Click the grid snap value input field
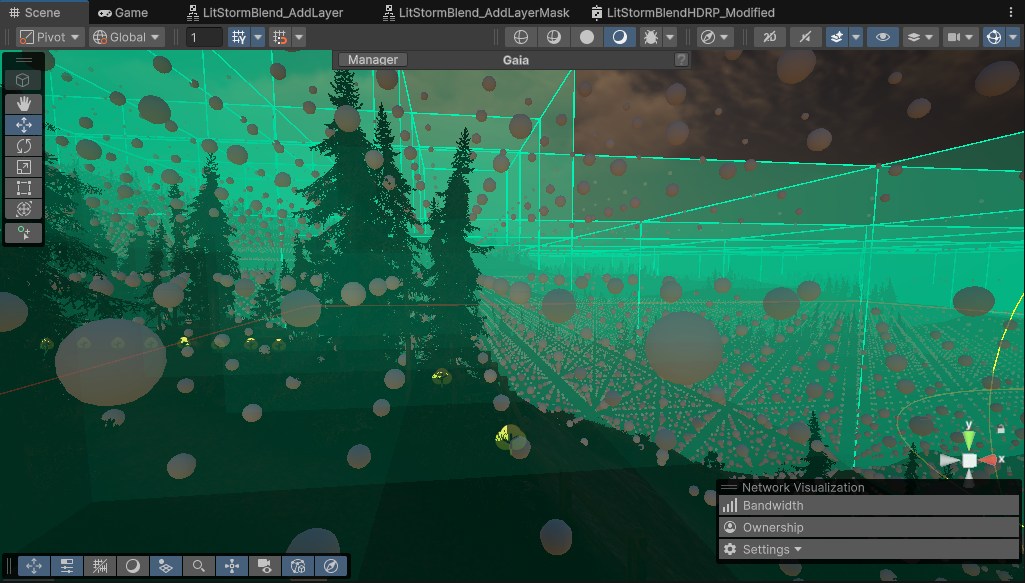Viewport: 1025px width, 583px height. (x=204, y=37)
